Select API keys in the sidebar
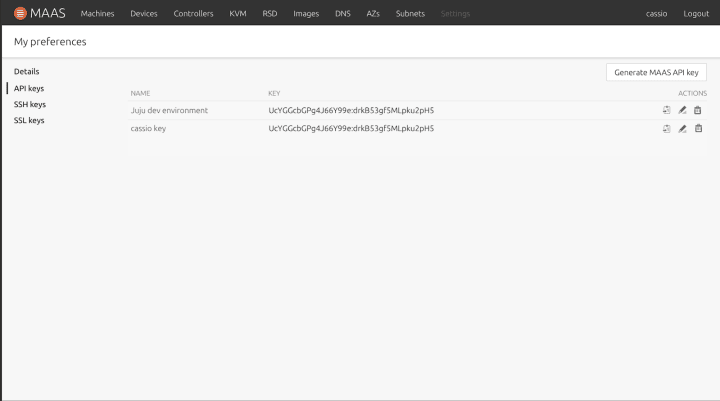Screen dimensions: 720x401 (29, 88)
